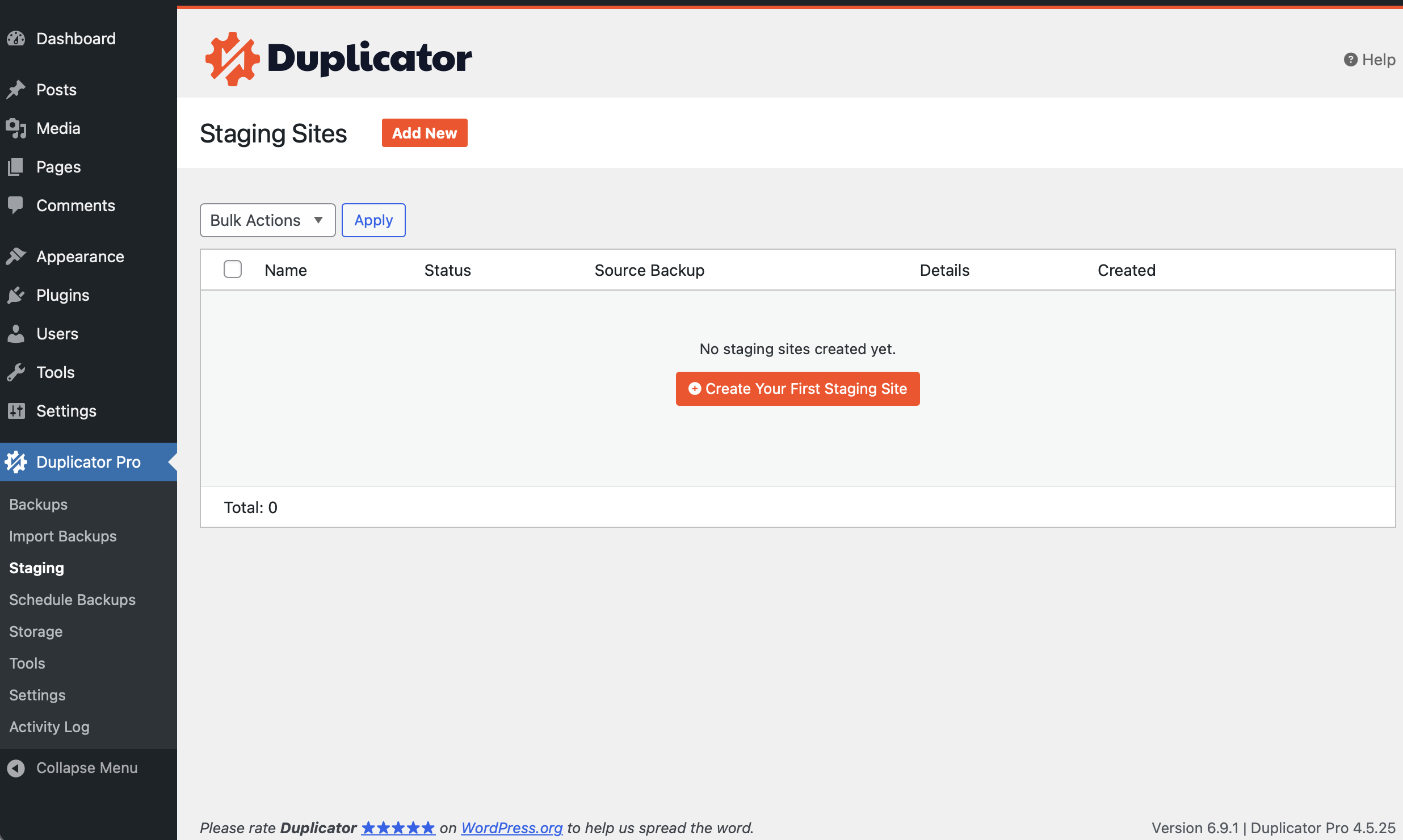Open the Bulk Actions dropdown

267,220
